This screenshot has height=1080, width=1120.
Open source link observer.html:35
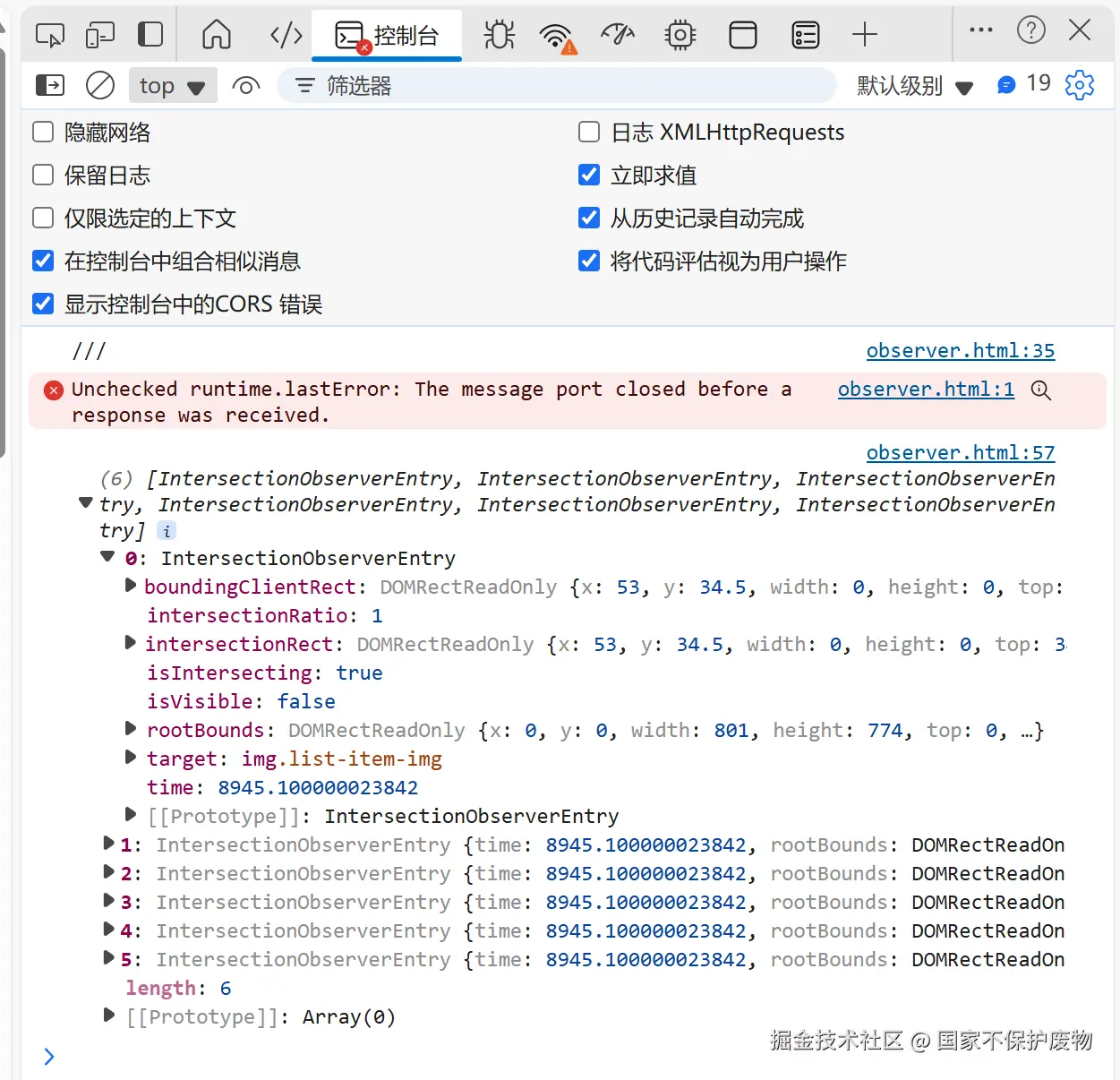coord(961,351)
